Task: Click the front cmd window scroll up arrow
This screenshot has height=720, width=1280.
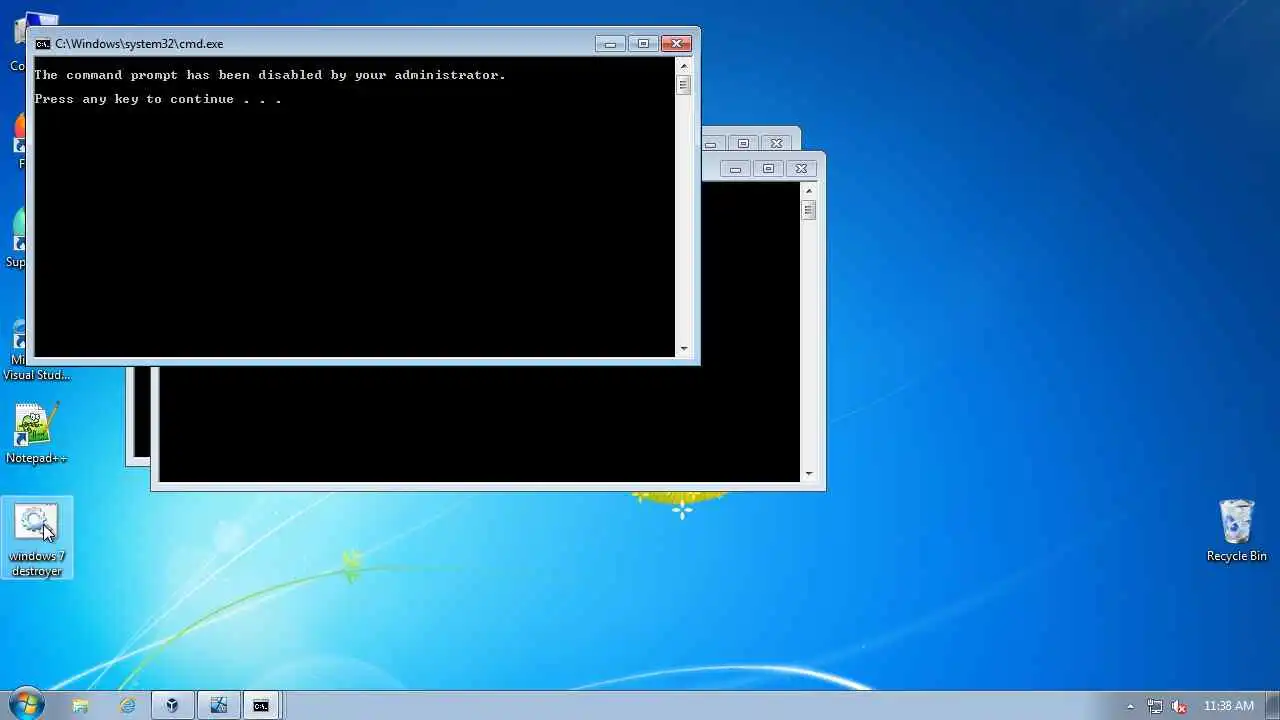Action: pos(684,65)
